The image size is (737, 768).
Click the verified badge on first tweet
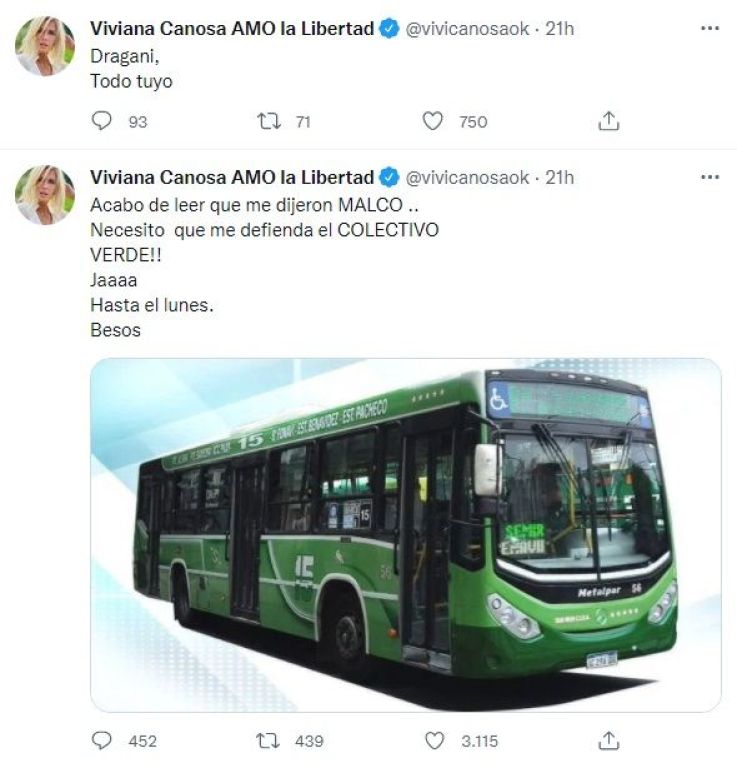[x=389, y=29]
